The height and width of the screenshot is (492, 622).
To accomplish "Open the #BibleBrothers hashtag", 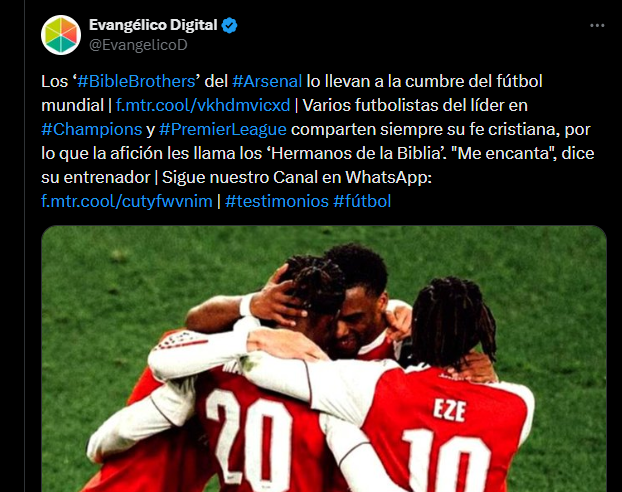I will (x=136, y=81).
